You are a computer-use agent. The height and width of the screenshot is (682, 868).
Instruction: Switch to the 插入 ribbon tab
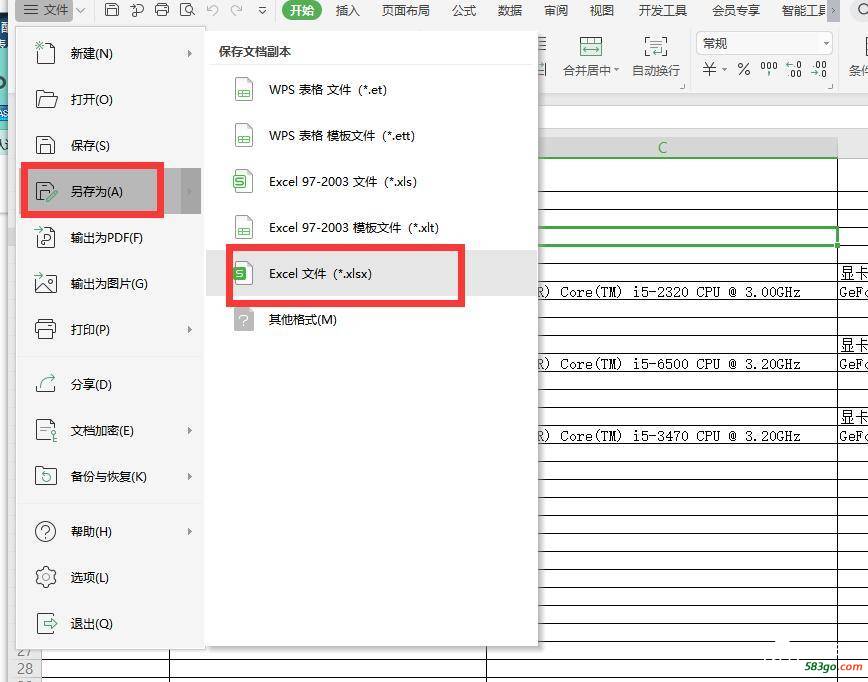pyautogui.click(x=348, y=10)
